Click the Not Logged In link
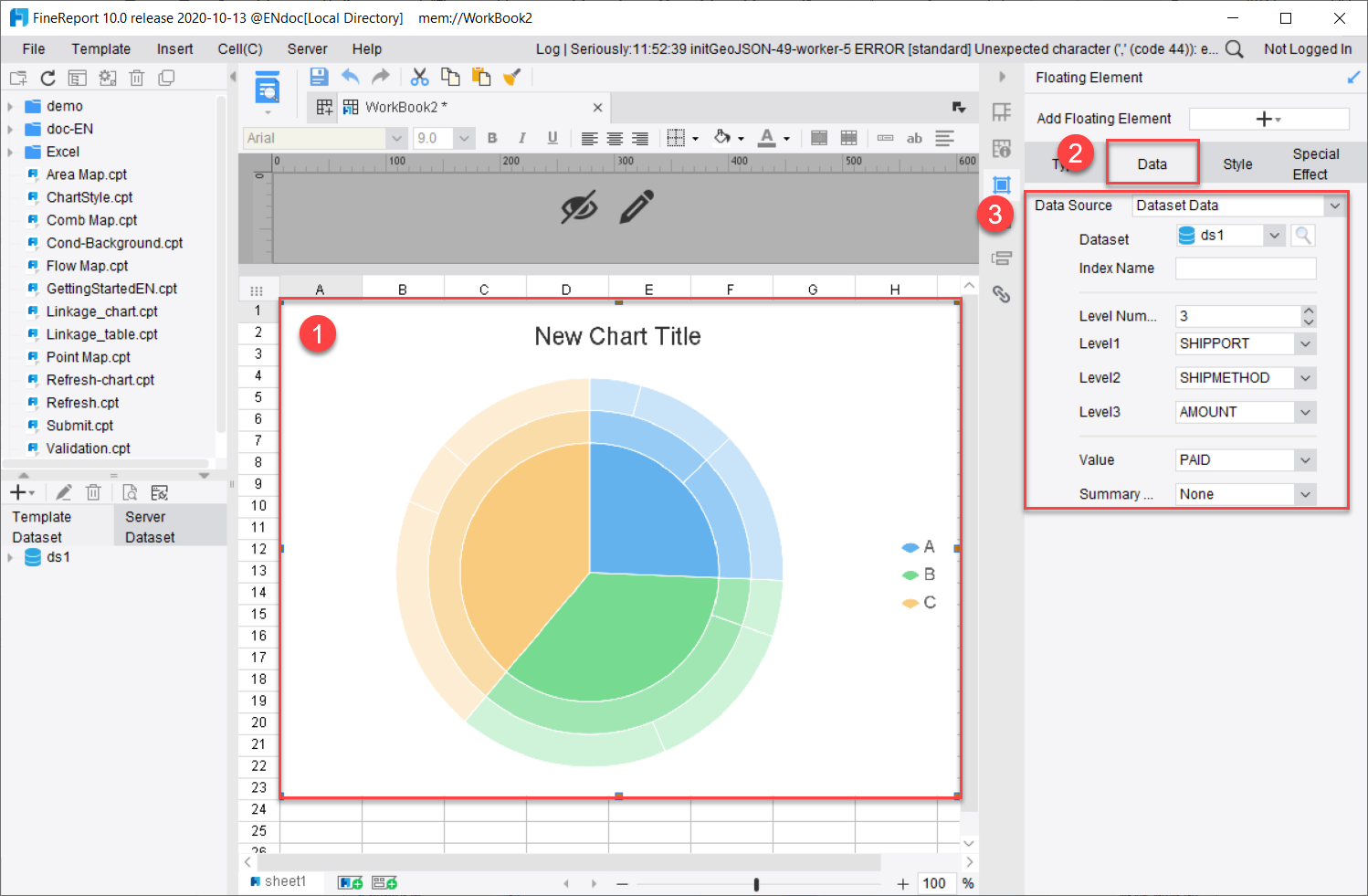Image resolution: width=1368 pixels, height=896 pixels. point(1308,48)
